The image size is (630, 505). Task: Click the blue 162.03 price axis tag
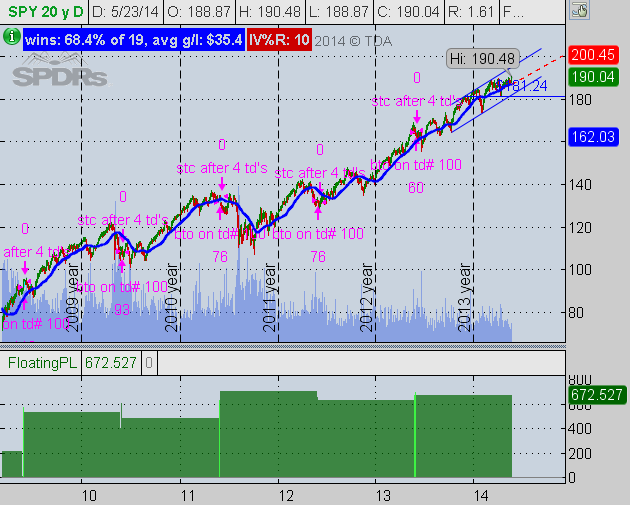pos(593,137)
